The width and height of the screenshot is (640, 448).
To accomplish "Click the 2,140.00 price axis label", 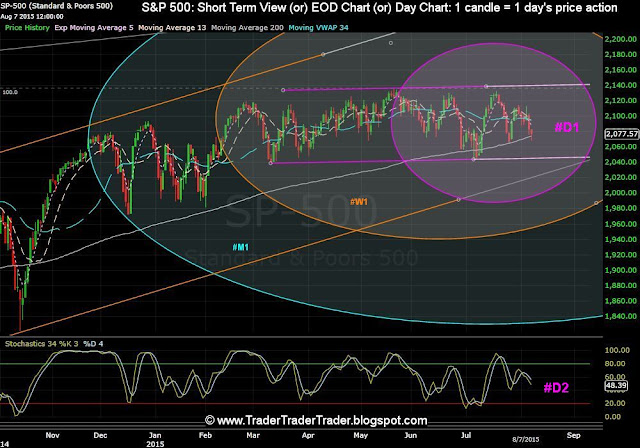I will click(x=621, y=85).
